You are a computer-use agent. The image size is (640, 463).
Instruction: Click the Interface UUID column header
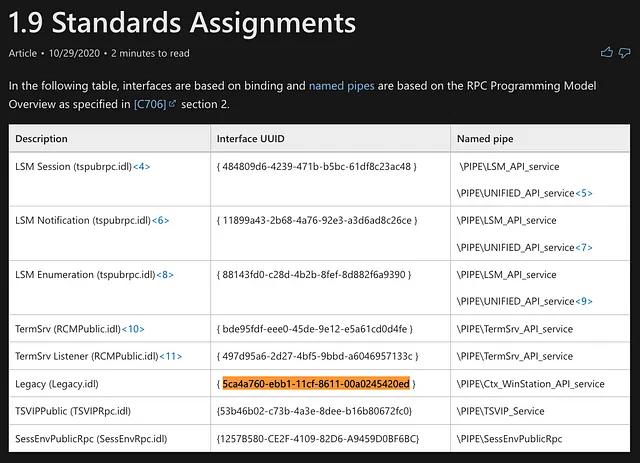pyautogui.click(x=251, y=139)
